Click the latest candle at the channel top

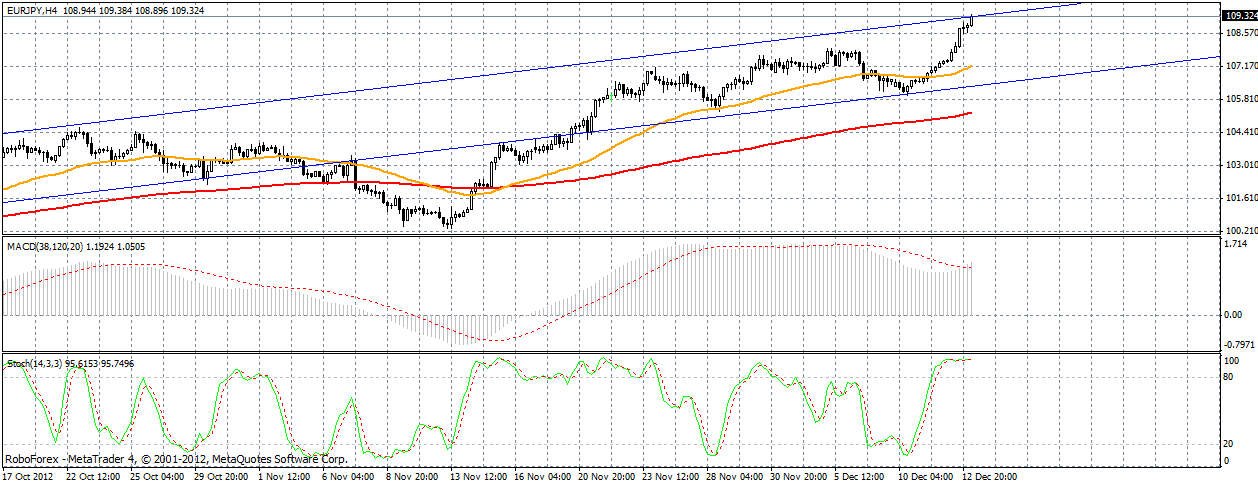point(971,21)
